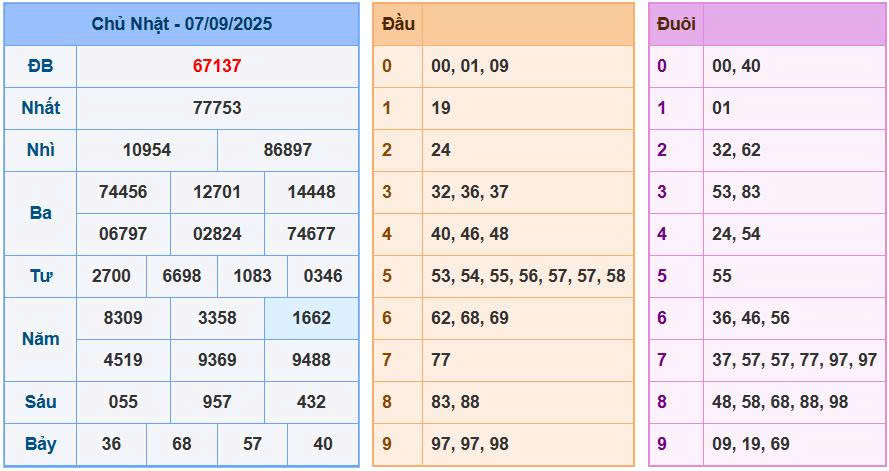This screenshot has height=471, width=889.
Task: Select the Đầu row 5 values
Action: pyautogui.click(x=528, y=276)
